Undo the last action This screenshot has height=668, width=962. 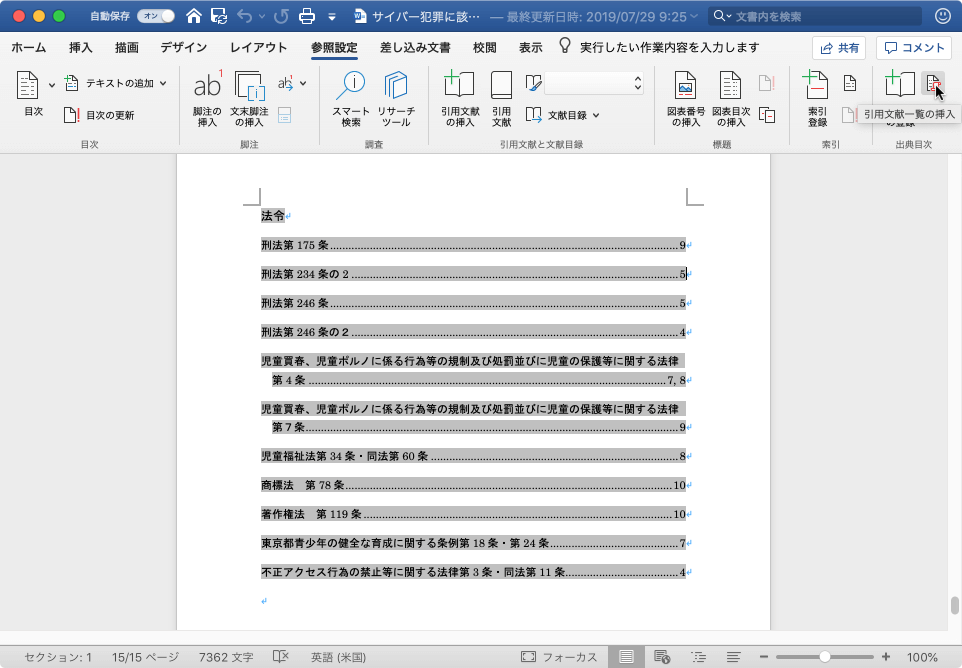(244, 16)
